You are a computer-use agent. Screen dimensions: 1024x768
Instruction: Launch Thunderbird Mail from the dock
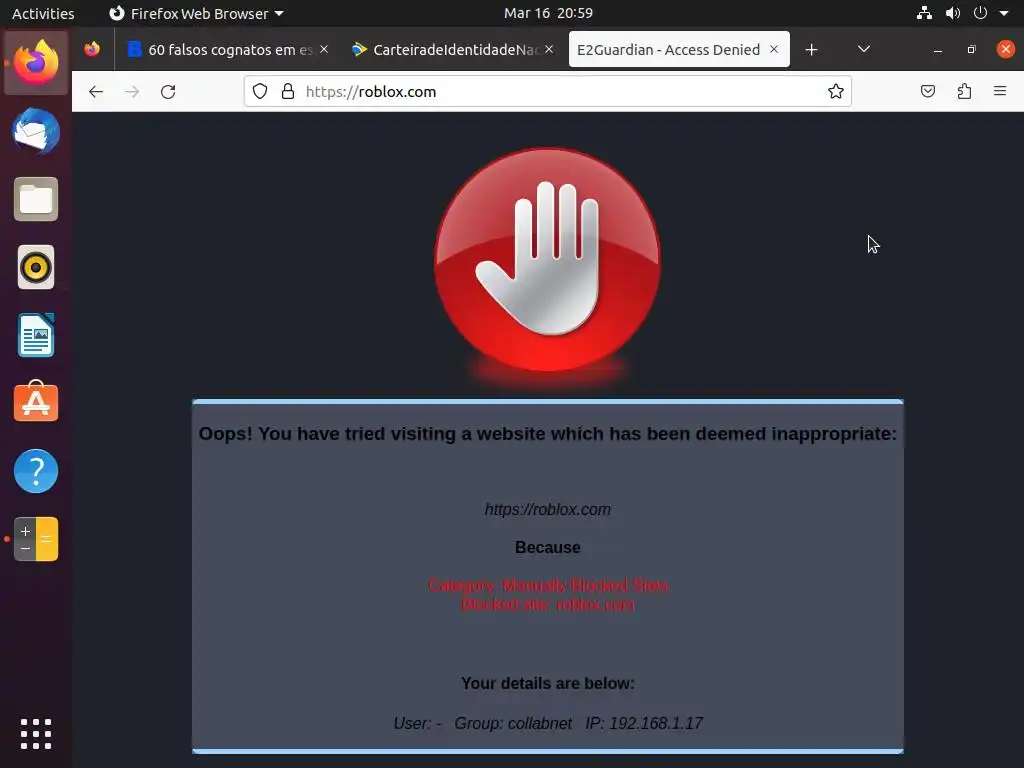tap(36, 131)
